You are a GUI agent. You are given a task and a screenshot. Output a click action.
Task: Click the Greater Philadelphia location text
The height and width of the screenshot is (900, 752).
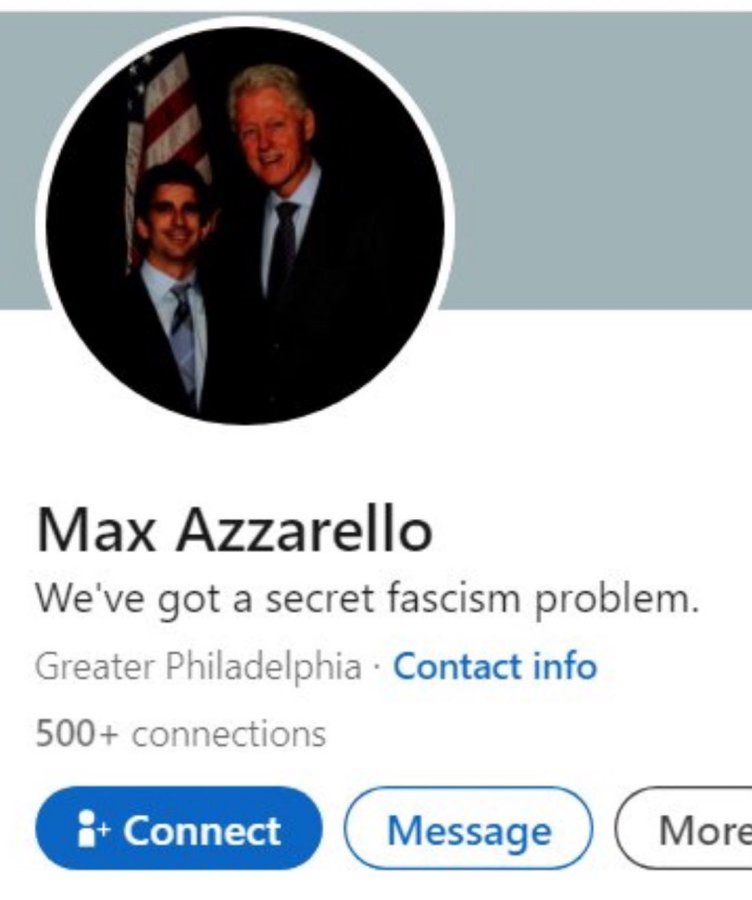[198, 668]
